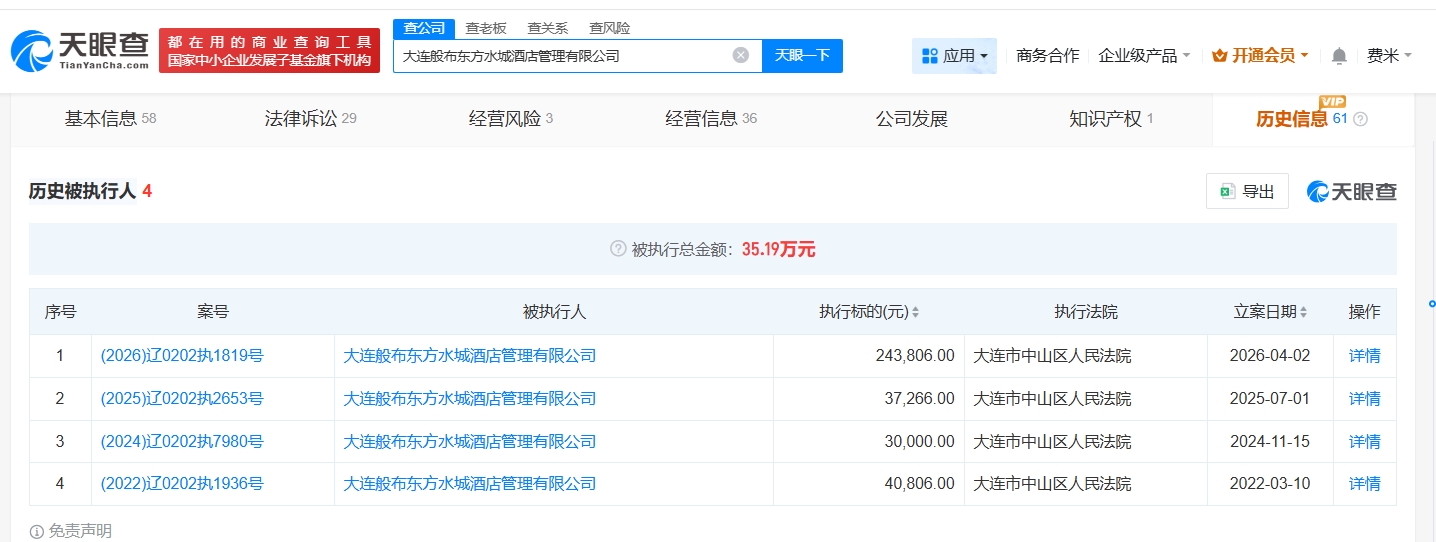Click the help icon by 被执行总金额
The width and height of the screenshot is (1436, 542).
(x=618, y=249)
